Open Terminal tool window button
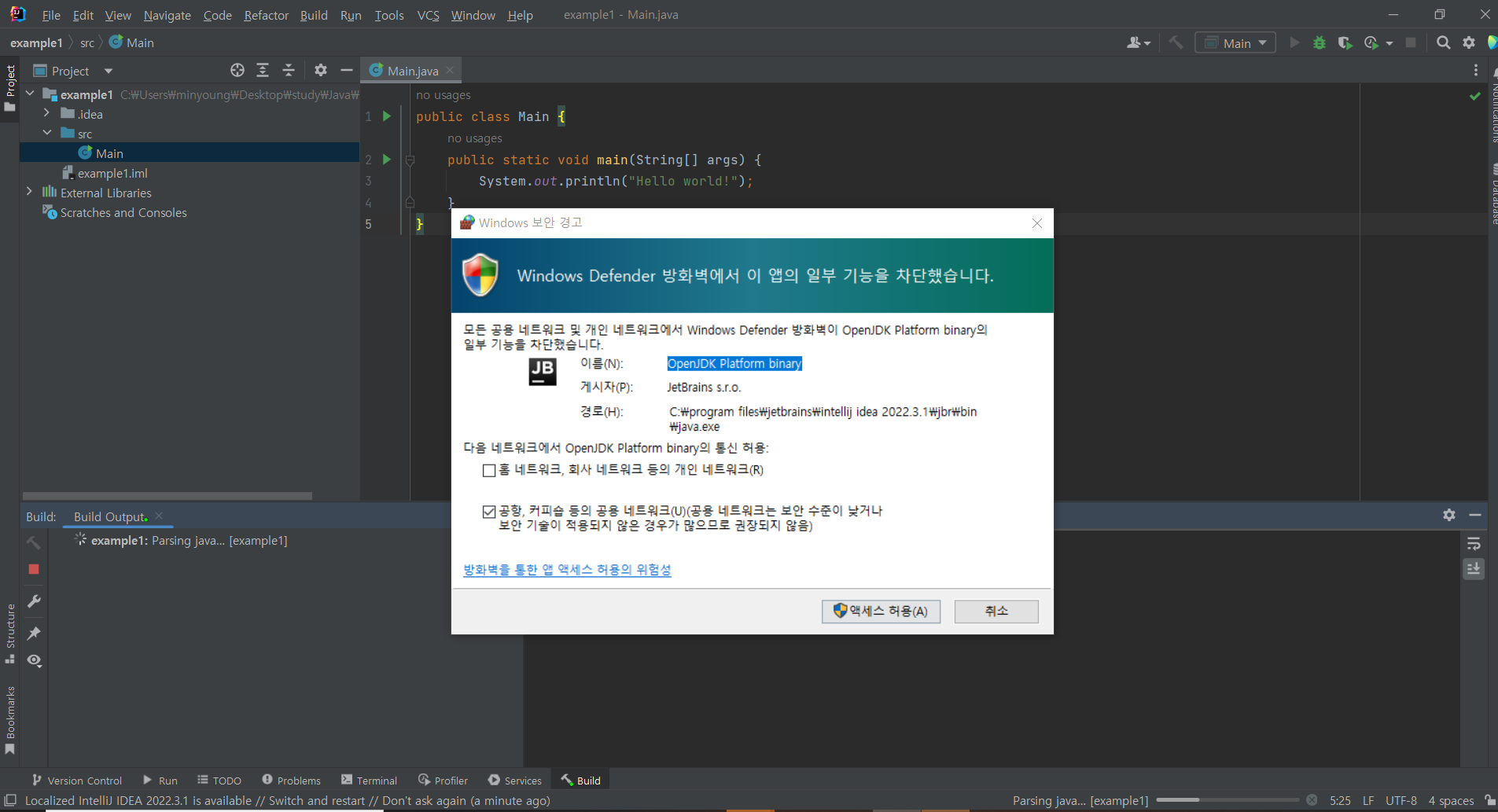1498x812 pixels. [369, 780]
